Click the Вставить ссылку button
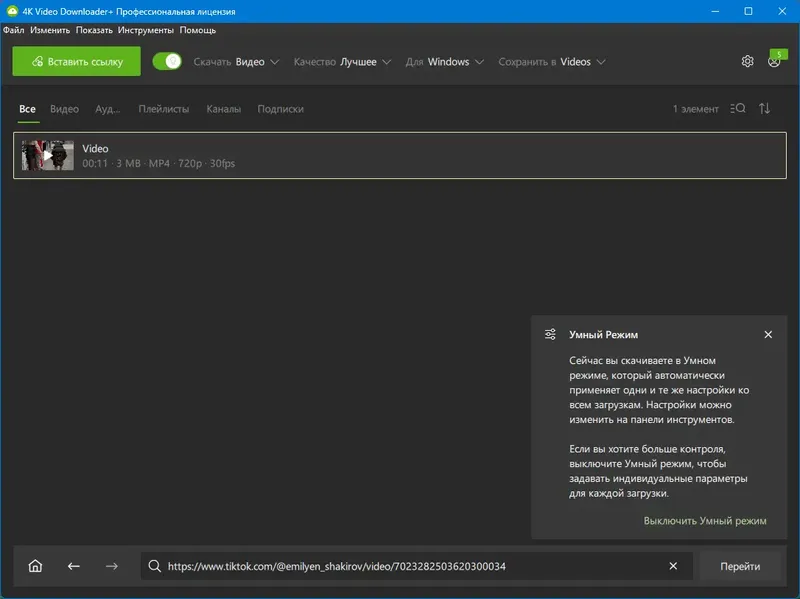Viewport: 800px width, 599px height. (77, 61)
